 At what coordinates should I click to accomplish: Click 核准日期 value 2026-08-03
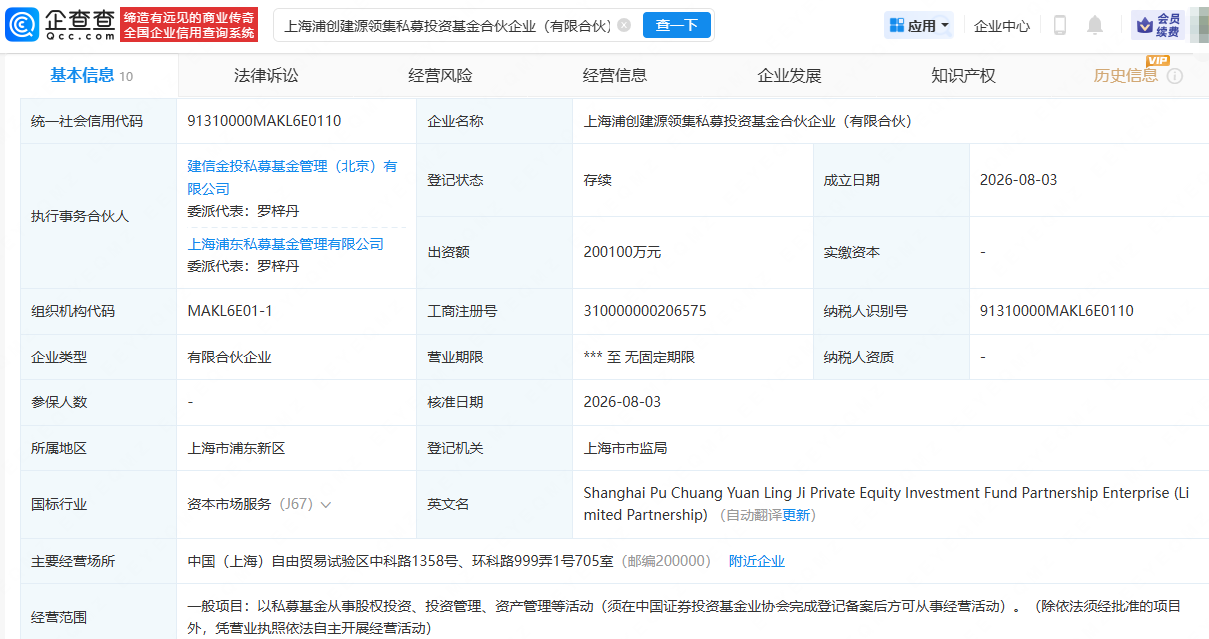pyautogui.click(x=622, y=402)
